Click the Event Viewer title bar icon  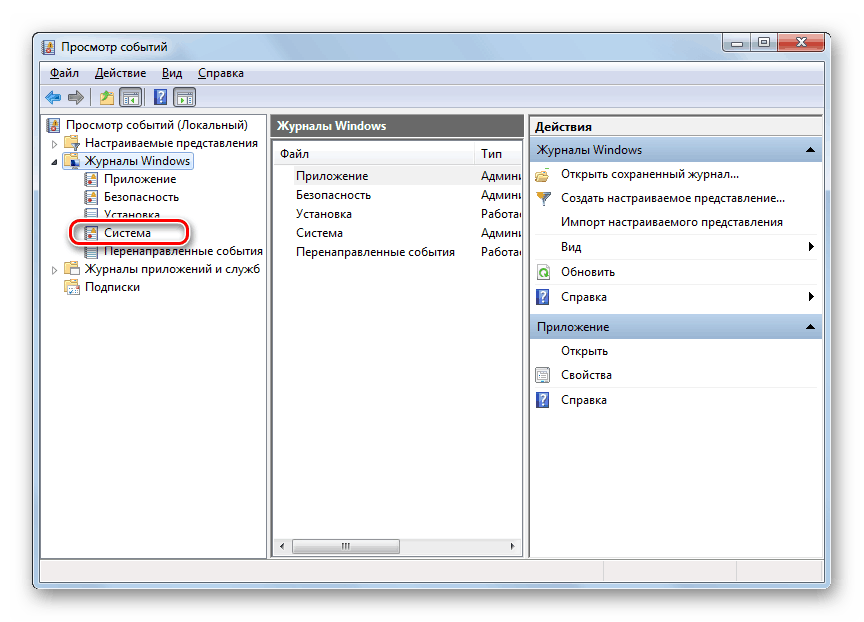pyautogui.click(x=48, y=47)
